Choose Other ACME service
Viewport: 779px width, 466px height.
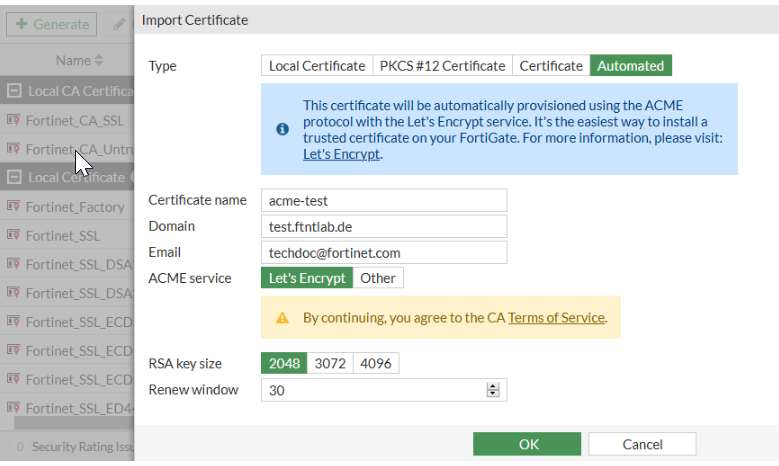[378, 278]
